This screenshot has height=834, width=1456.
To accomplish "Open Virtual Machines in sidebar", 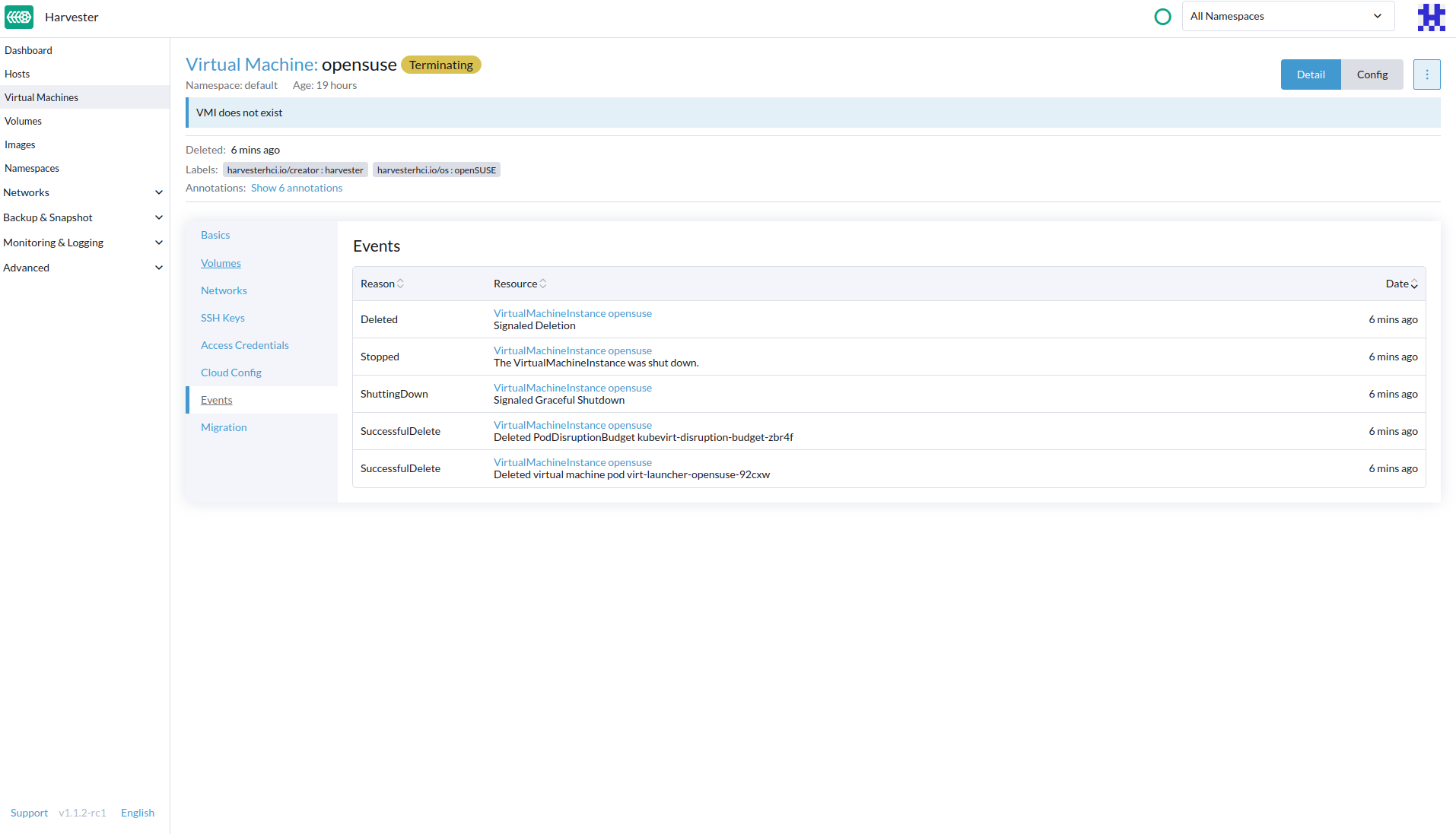I will click(x=84, y=97).
